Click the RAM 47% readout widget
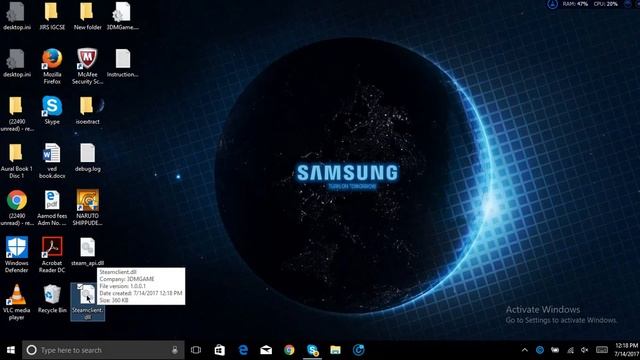Screen dimensions: 640x360 click(x=575, y=4)
